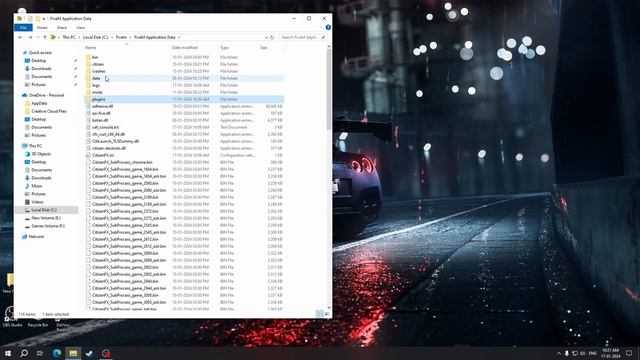
Task: Select the citizen-devtools.dll file
Action: click(109, 148)
